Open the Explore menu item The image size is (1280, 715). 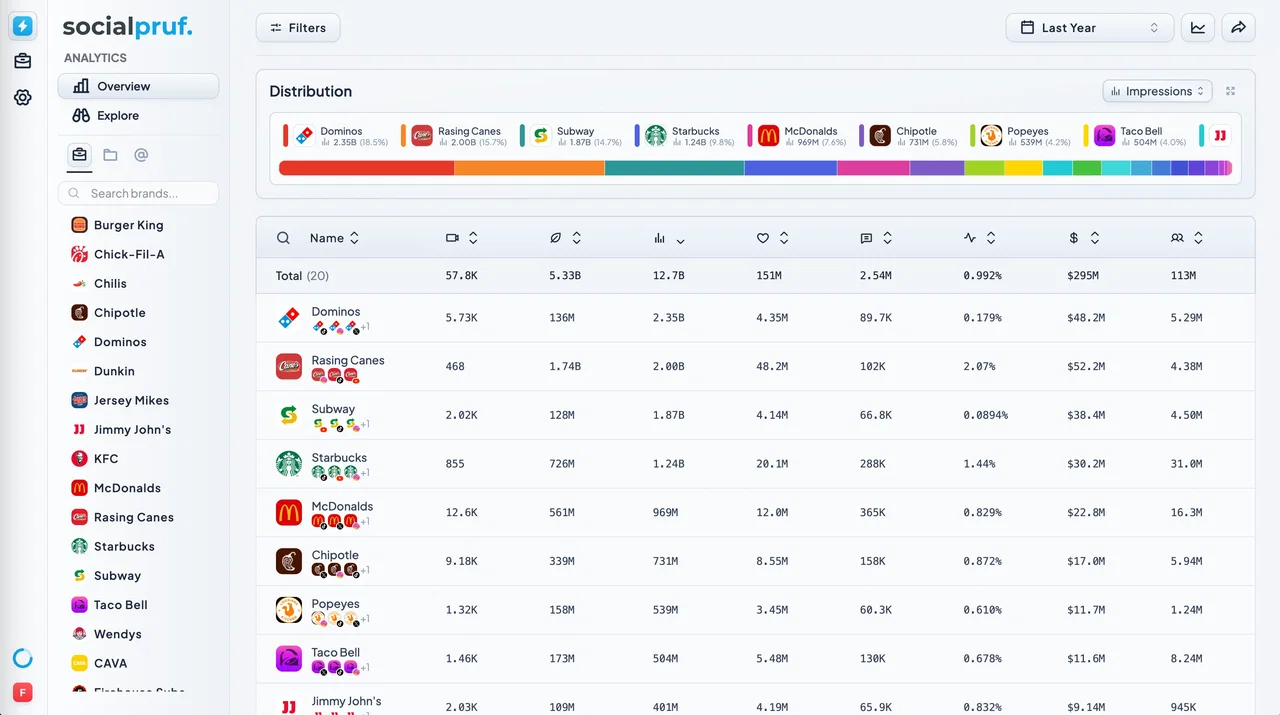[138, 116]
